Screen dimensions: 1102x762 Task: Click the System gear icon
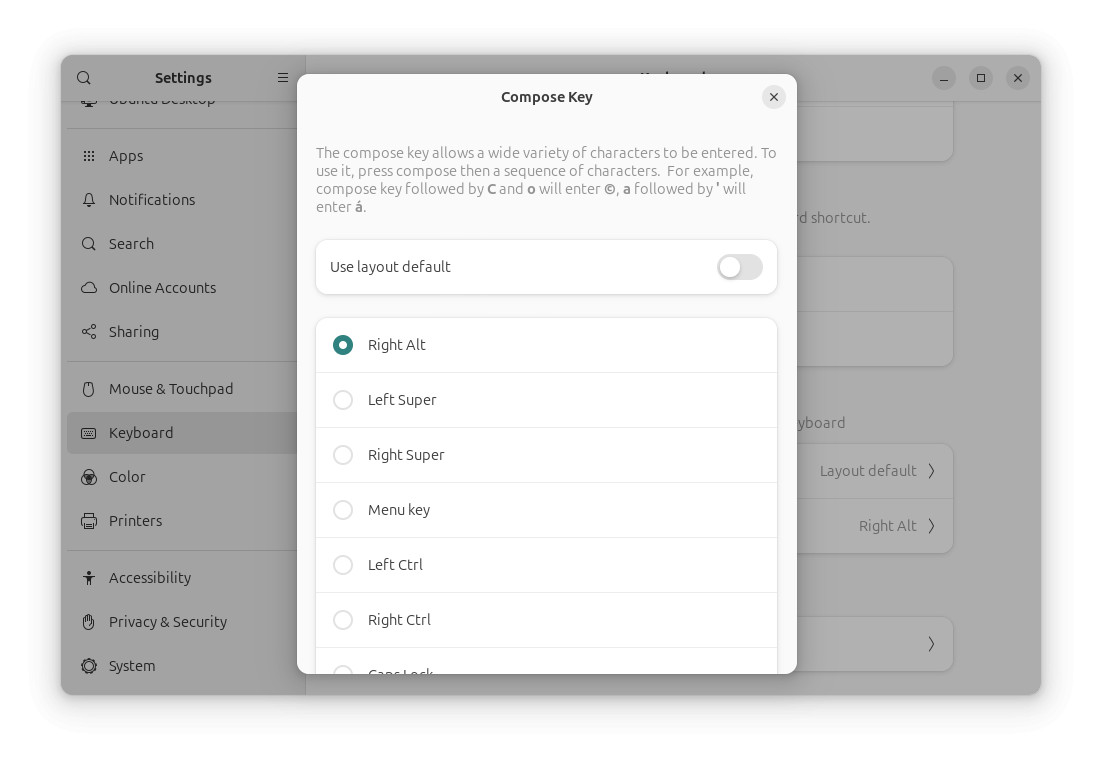point(89,666)
